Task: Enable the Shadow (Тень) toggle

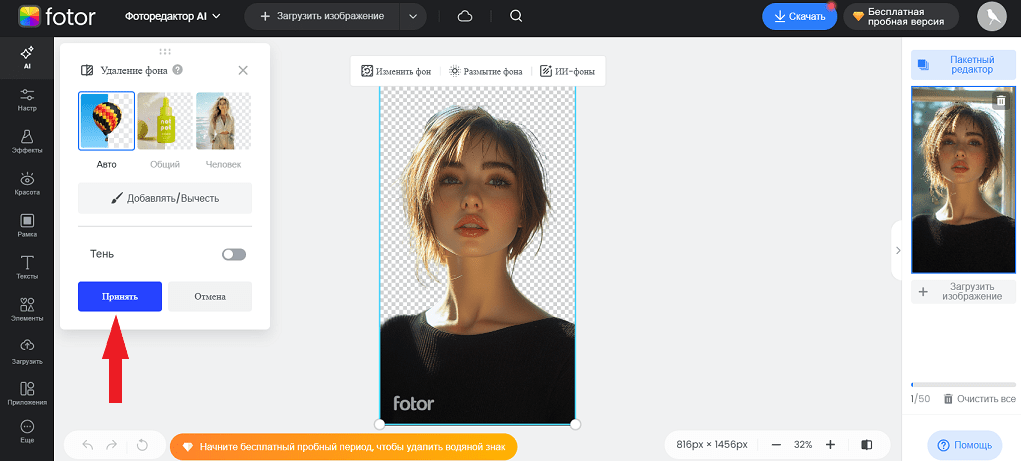Action: pyautogui.click(x=233, y=255)
